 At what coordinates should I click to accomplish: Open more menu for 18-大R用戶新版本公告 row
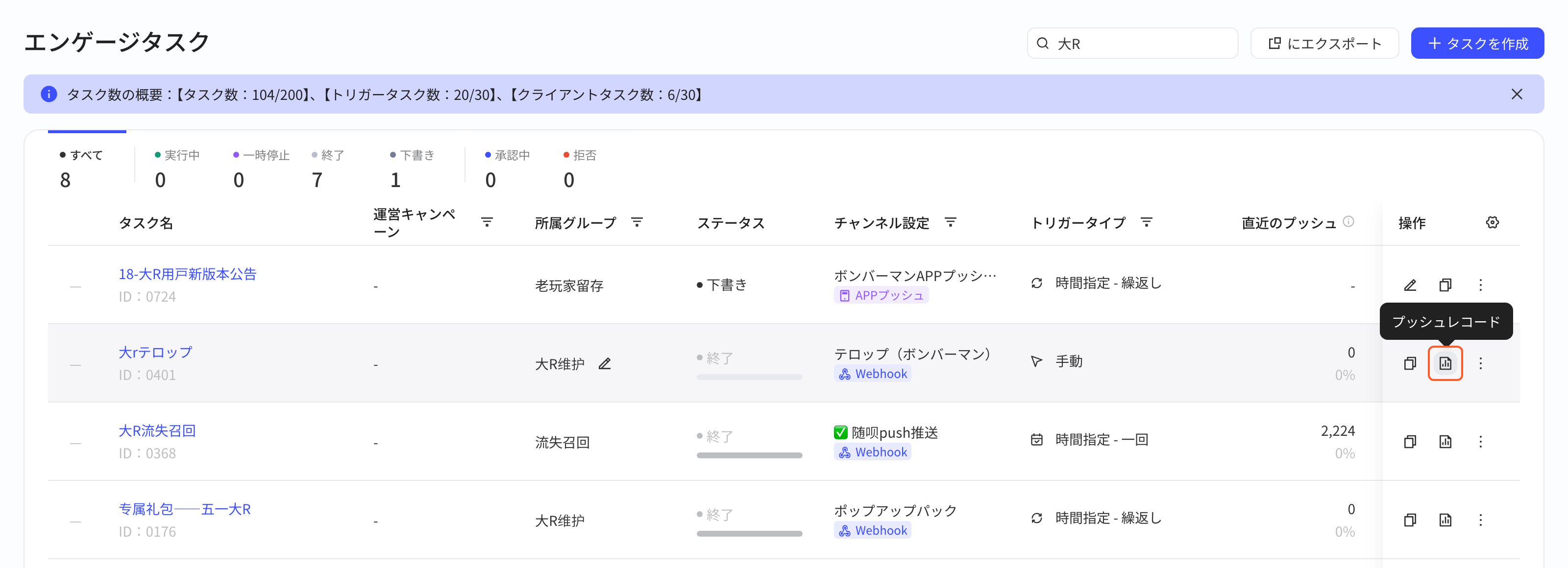1481,284
